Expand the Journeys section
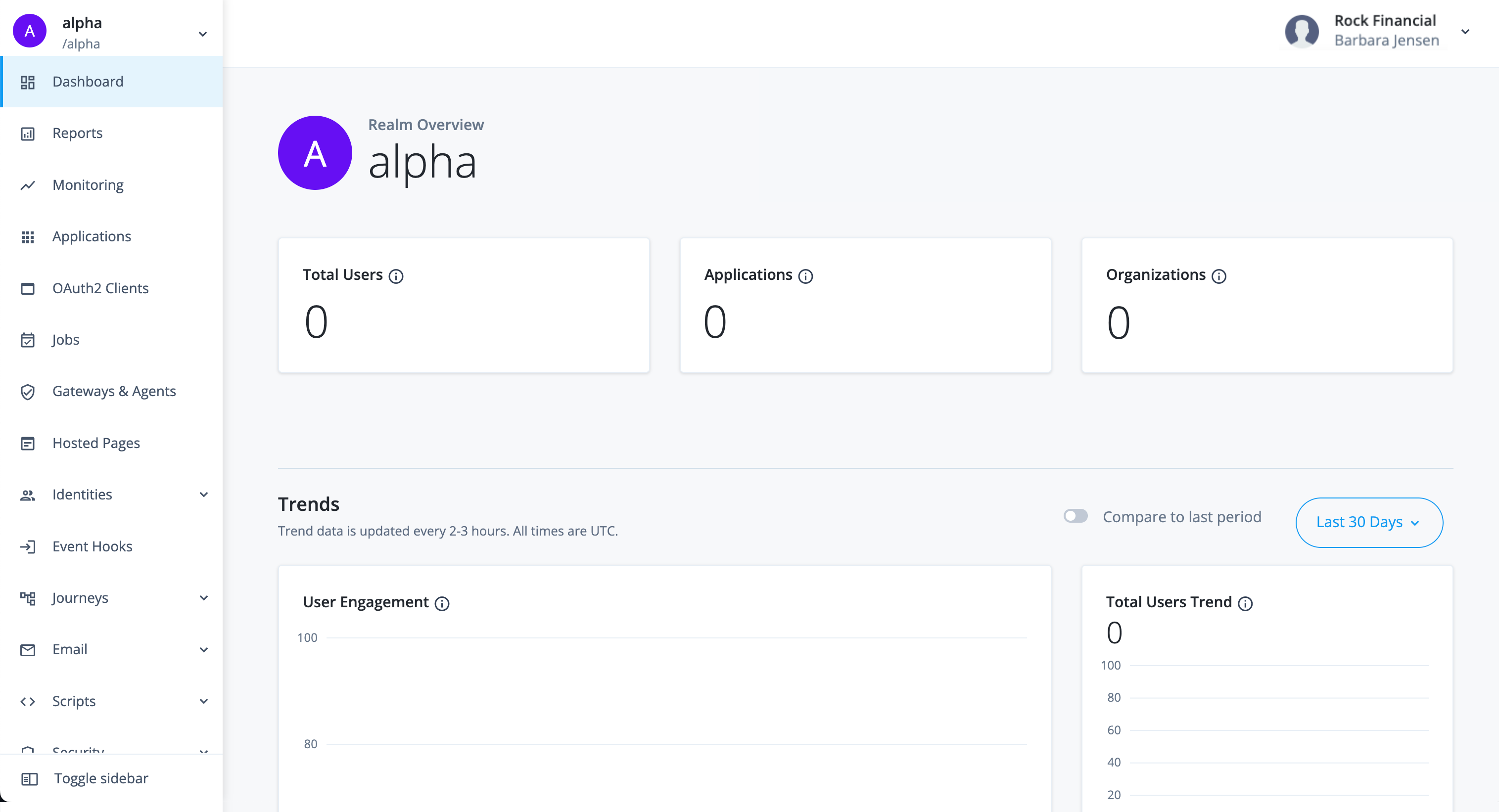1499x812 pixels. coord(203,598)
